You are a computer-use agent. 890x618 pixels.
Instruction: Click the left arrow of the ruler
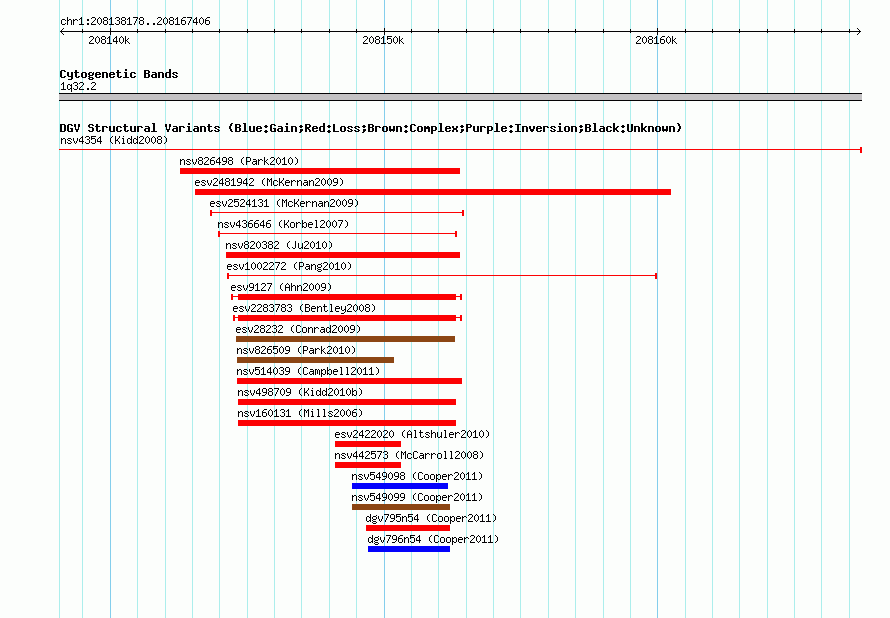62,31
